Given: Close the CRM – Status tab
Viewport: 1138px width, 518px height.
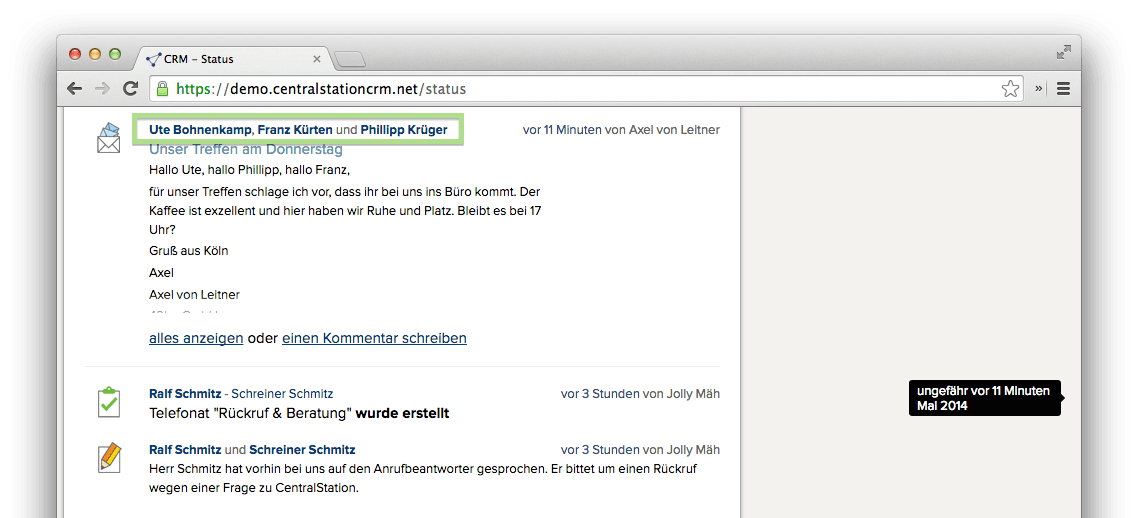Looking at the screenshot, I should [317, 59].
